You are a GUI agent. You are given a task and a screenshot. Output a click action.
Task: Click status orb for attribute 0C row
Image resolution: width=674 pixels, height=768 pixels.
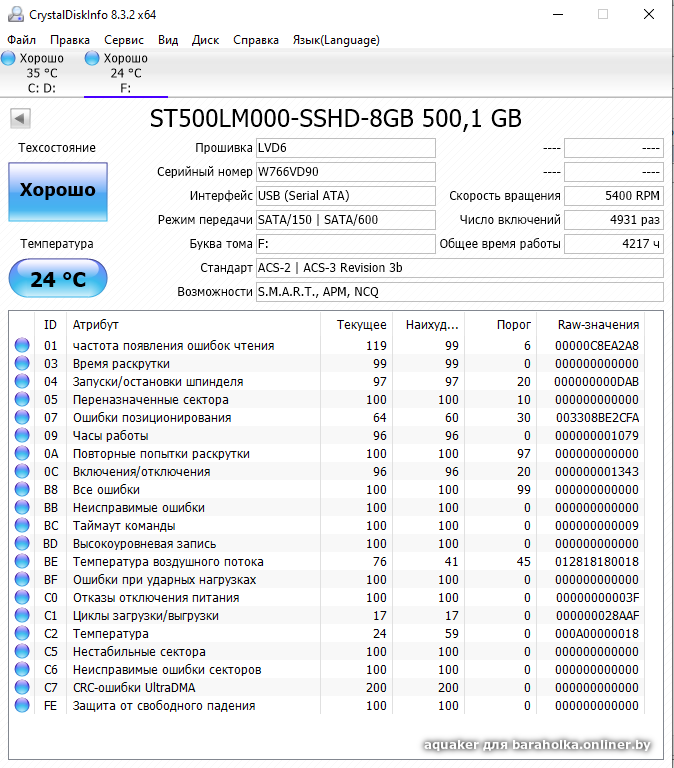(22, 471)
